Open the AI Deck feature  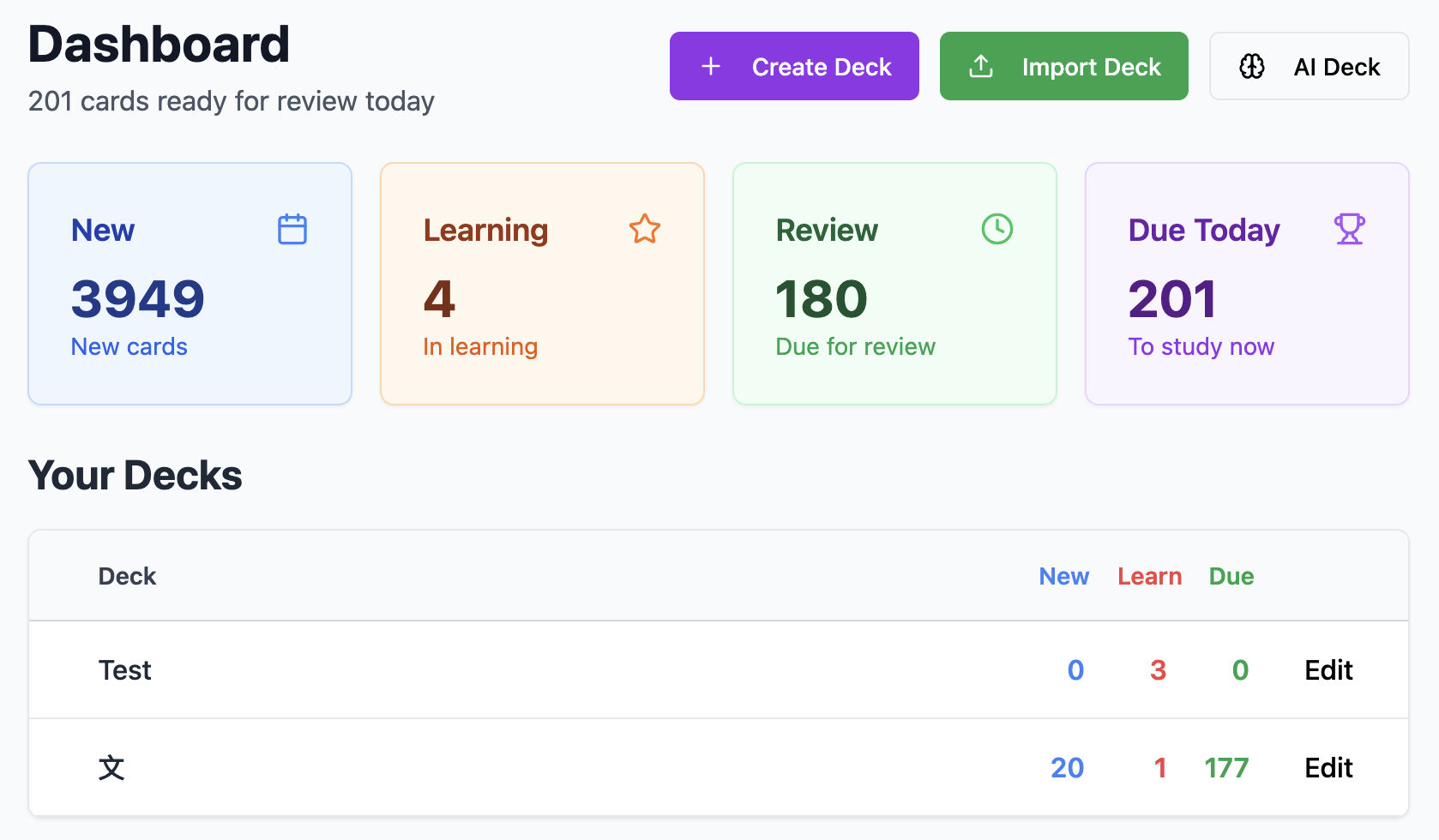pos(1309,65)
